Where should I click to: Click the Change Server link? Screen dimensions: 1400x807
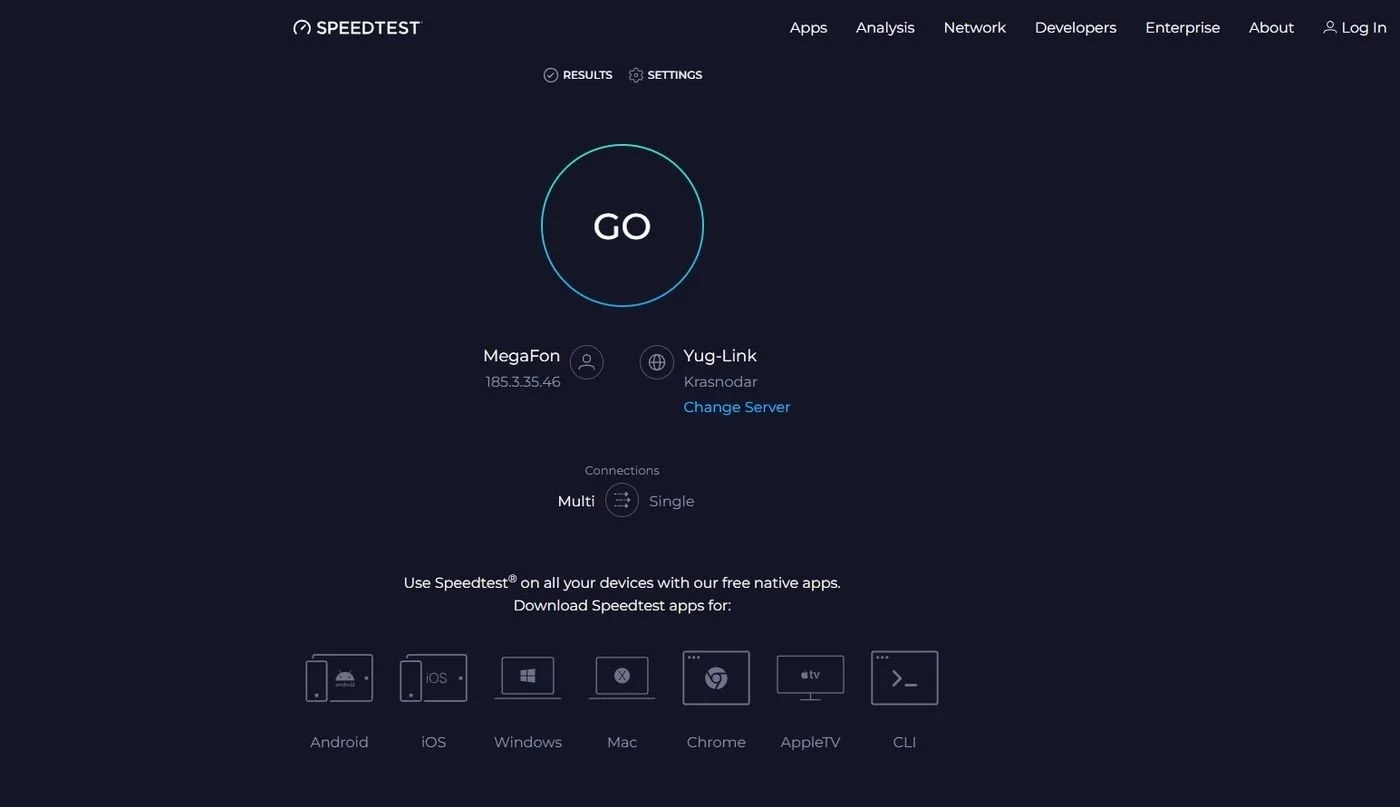737,407
